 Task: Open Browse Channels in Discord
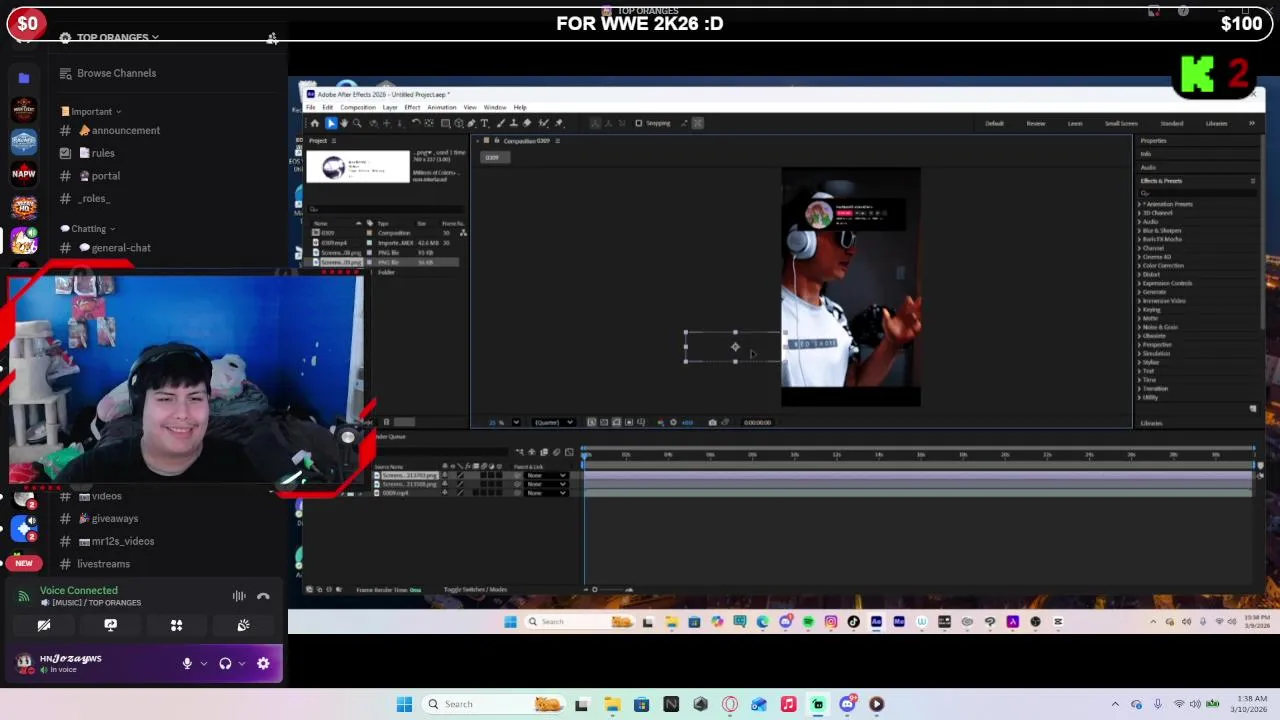116,73
